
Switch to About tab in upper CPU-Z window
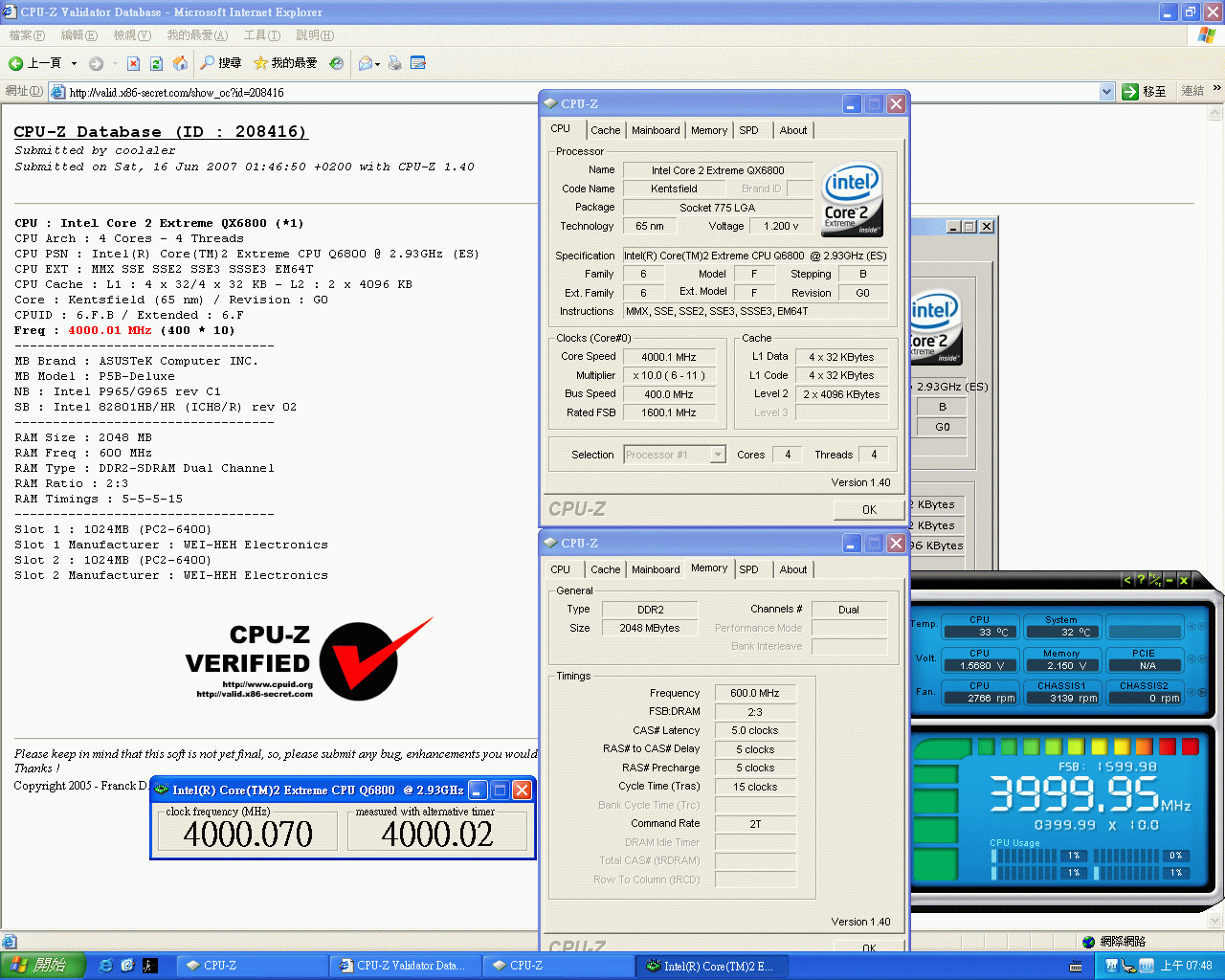[793, 130]
